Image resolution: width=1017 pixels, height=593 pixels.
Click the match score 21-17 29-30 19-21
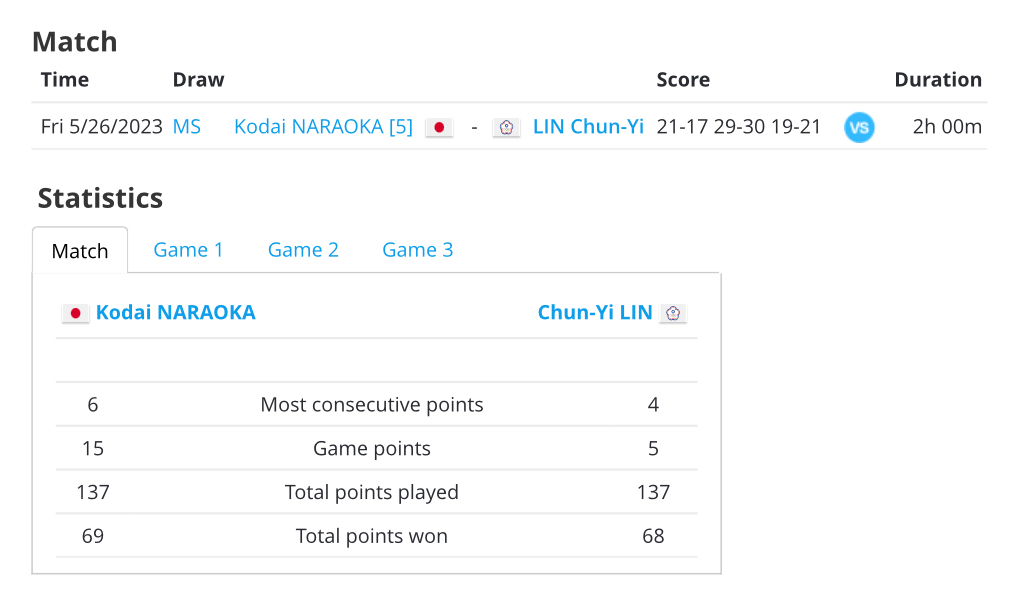pos(739,127)
